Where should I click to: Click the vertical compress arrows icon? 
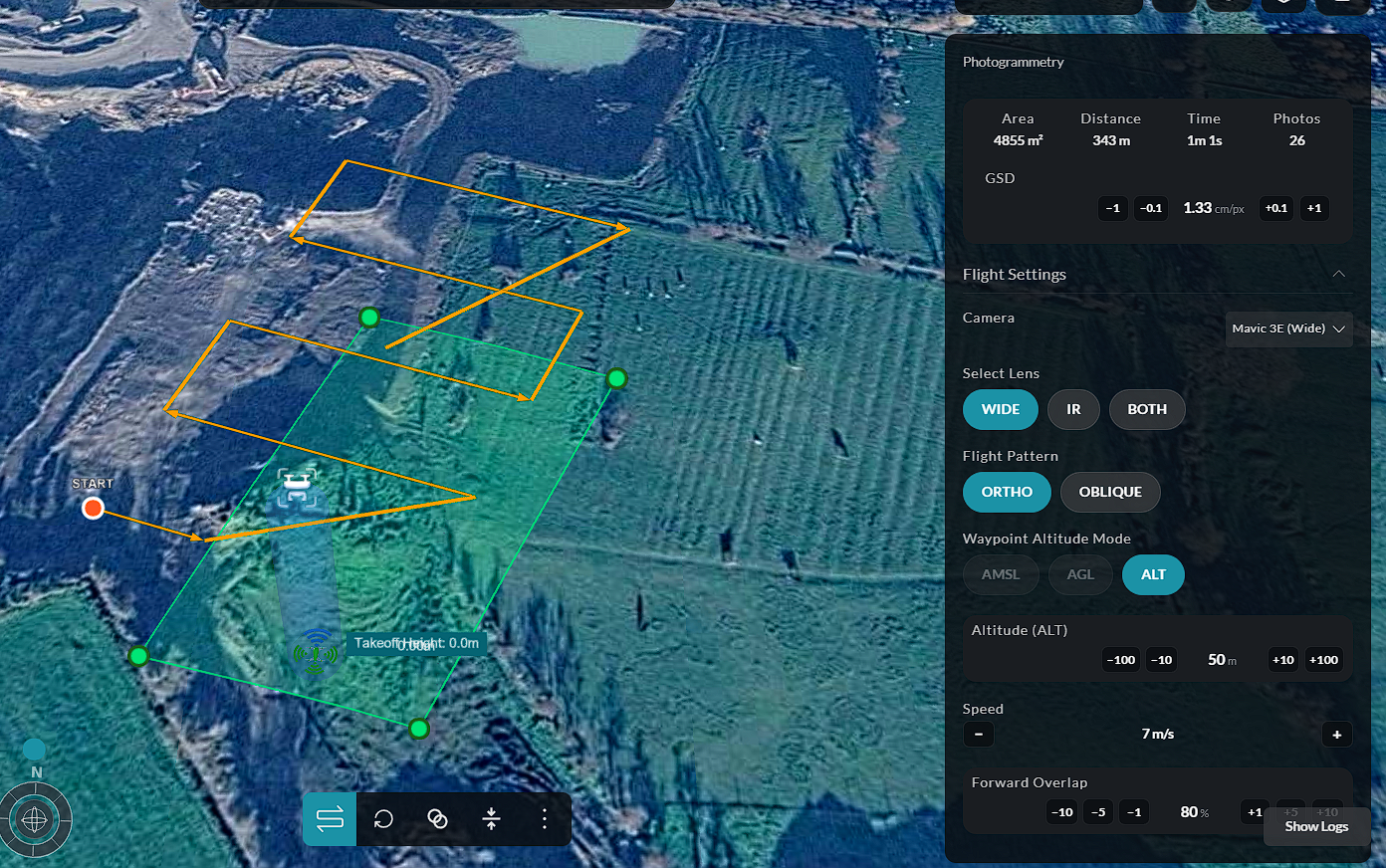tap(491, 818)
